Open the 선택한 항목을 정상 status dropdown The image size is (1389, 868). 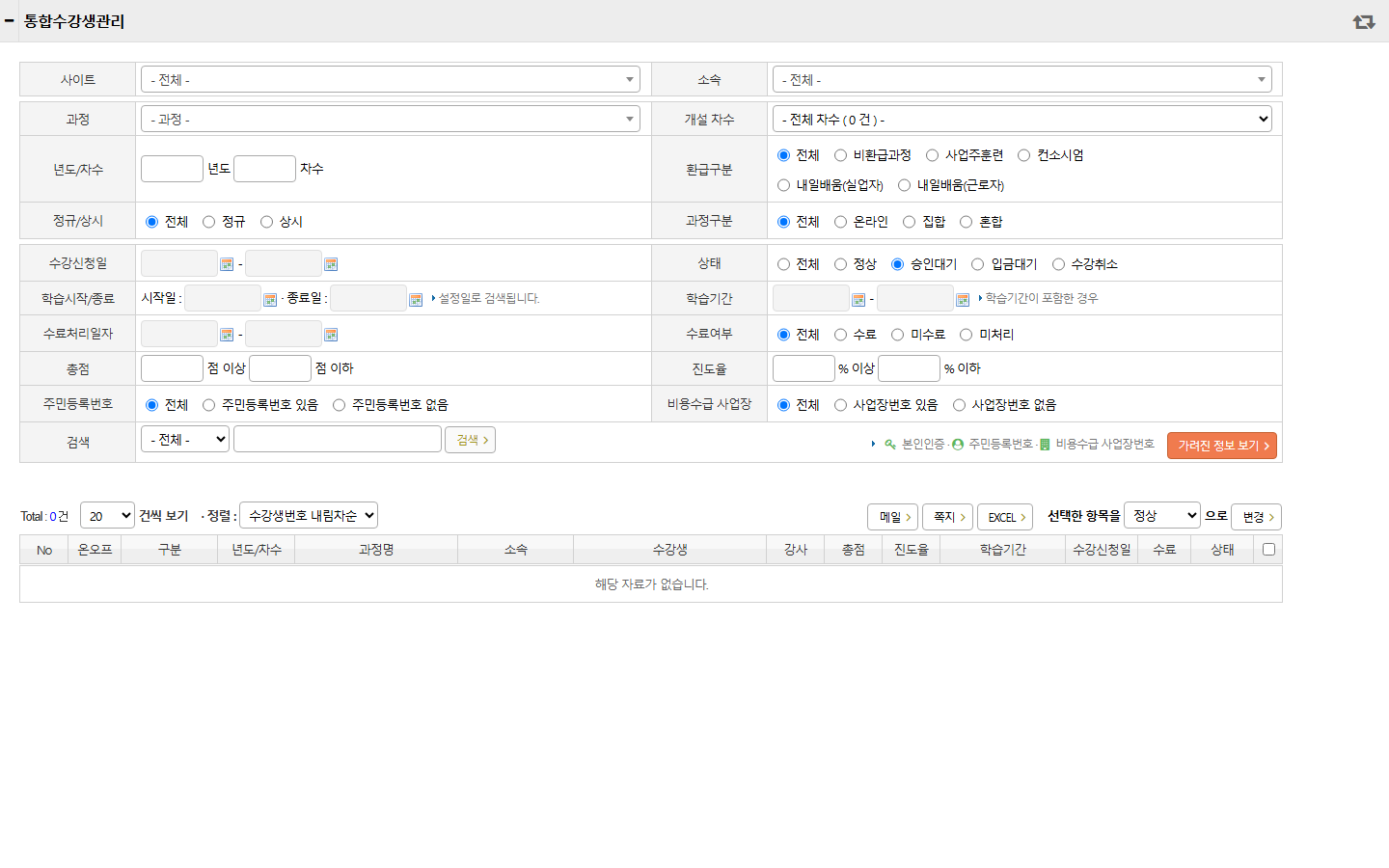point(1162,516)
